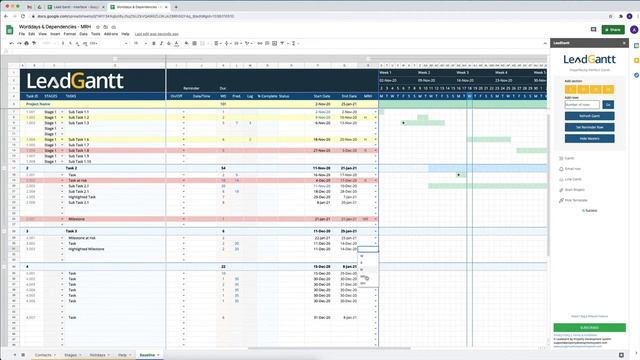Open the Add-ons menu
640x360 pixels.
(x=111, y=34)
